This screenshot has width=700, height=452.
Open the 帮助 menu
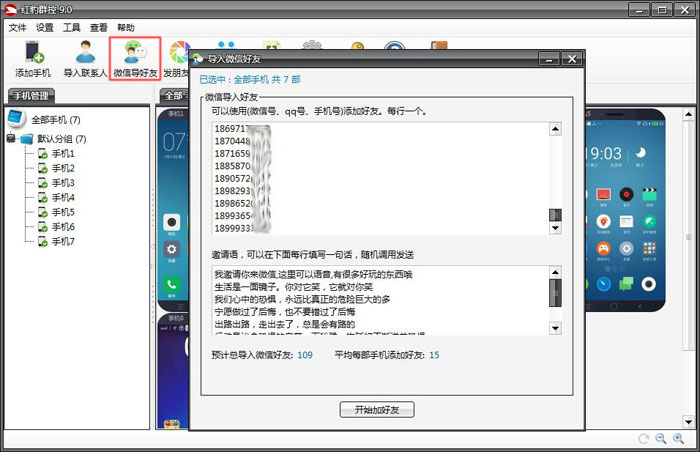click(x=126, y=28)
